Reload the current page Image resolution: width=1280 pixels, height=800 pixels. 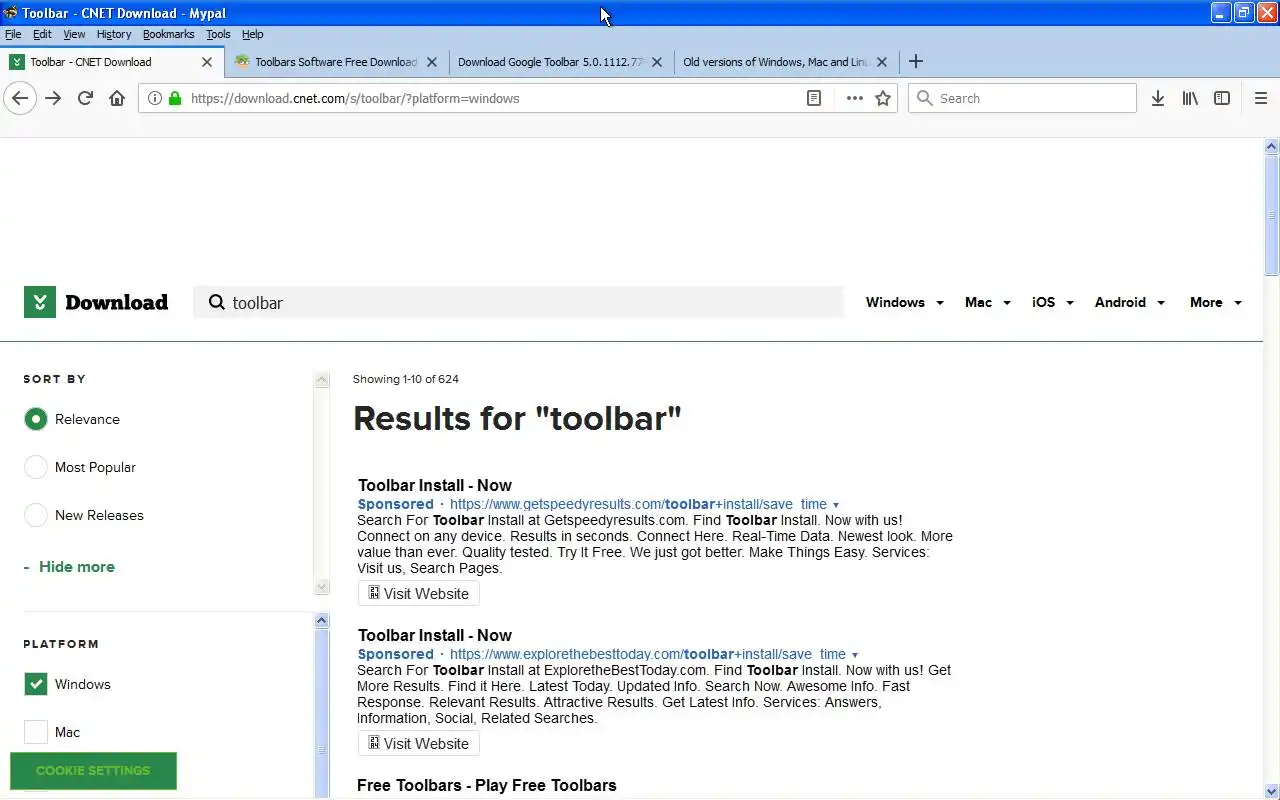click(x=85, y=98)
